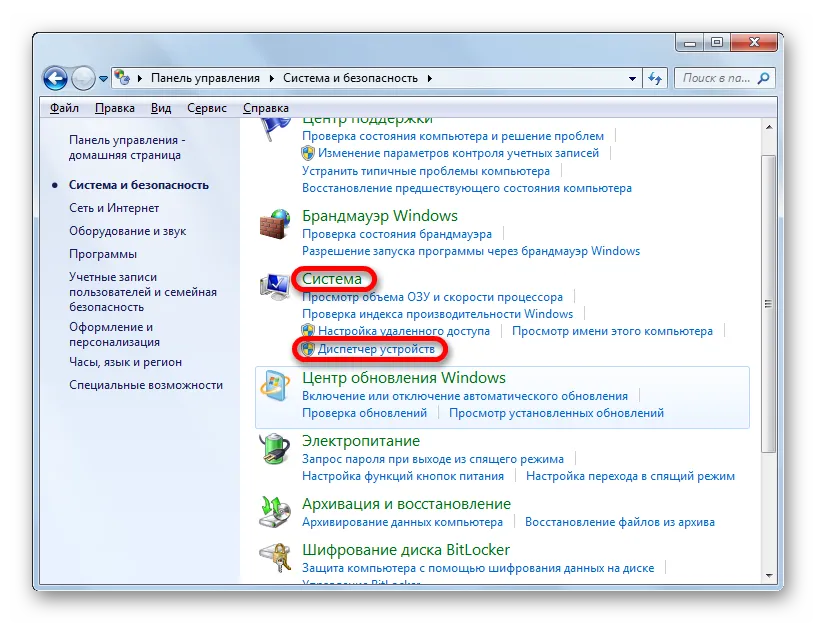
Task: Click the magnifier search icon
Action: 764,78
